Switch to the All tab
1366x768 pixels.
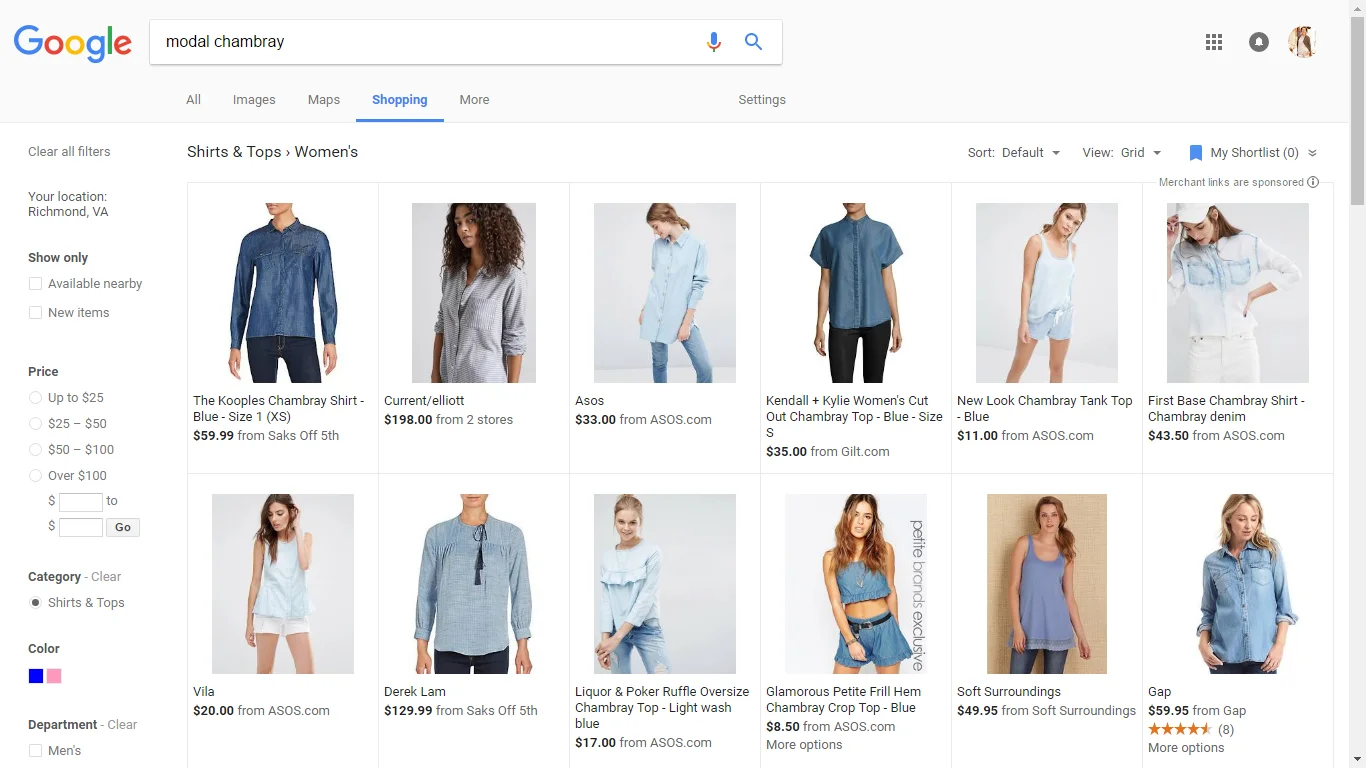pos(193,100)
